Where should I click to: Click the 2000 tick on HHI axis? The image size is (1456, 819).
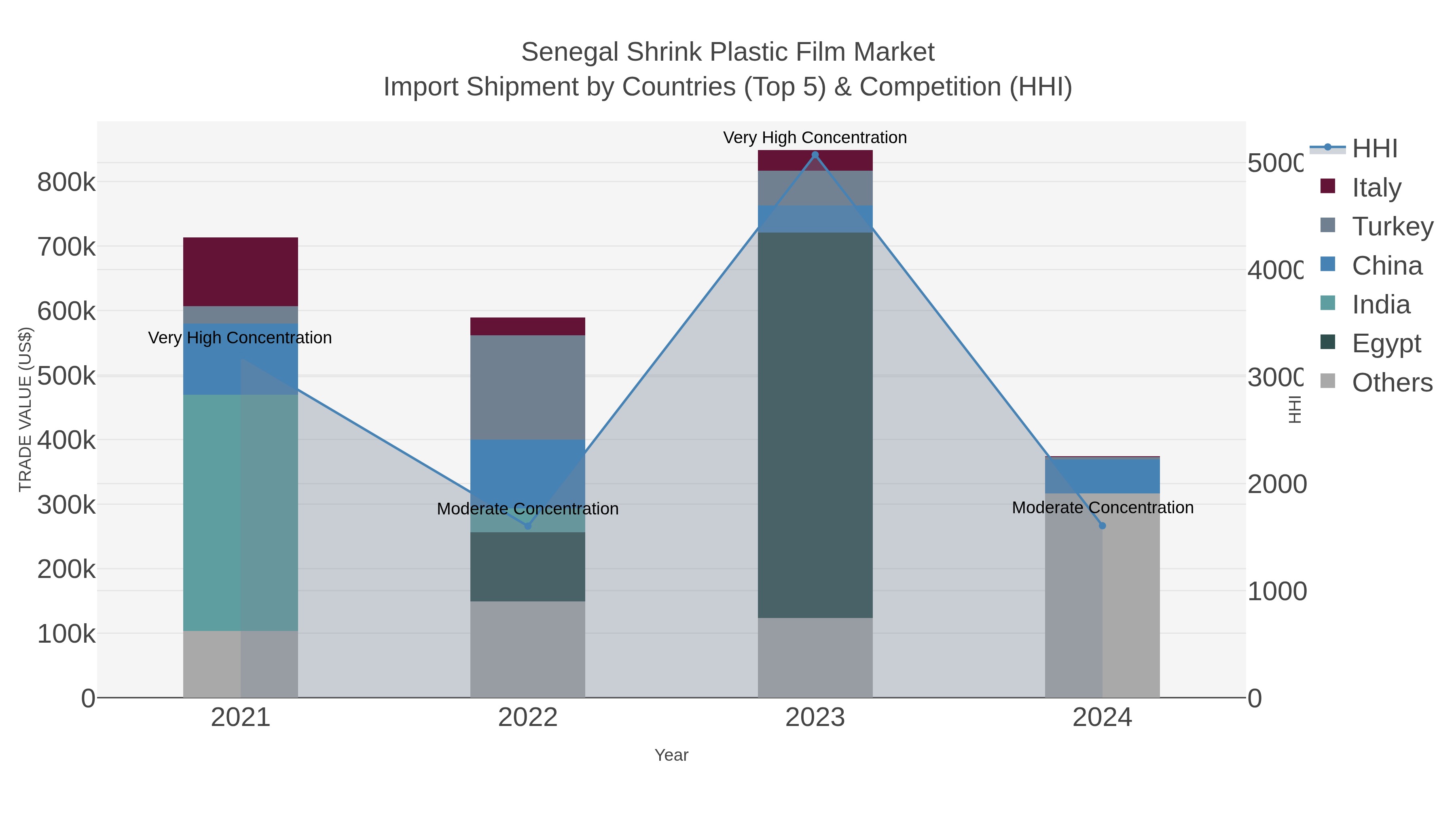[x=1277, y=485]
